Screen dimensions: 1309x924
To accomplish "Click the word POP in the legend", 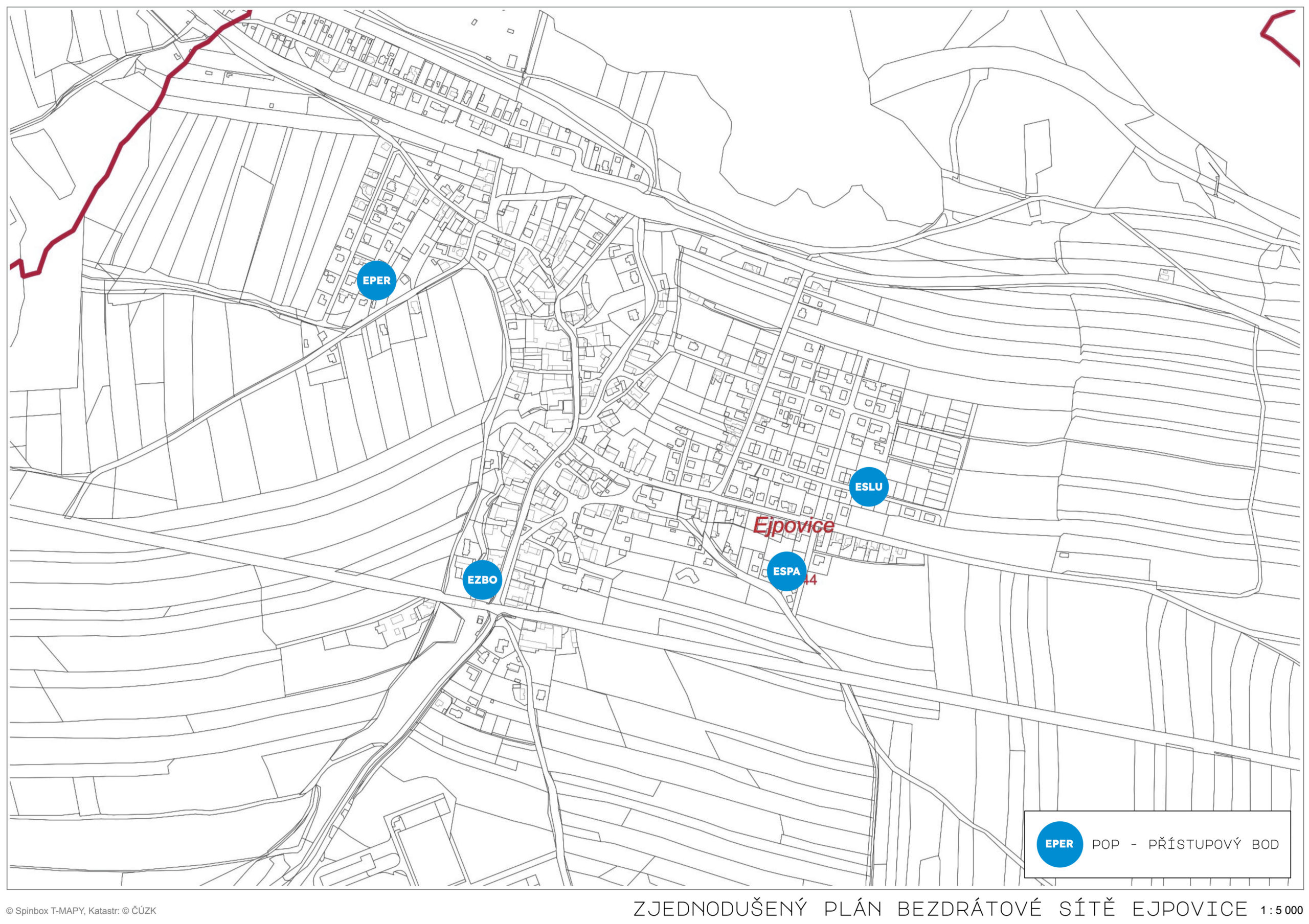I will click(x=1105, y=844).
